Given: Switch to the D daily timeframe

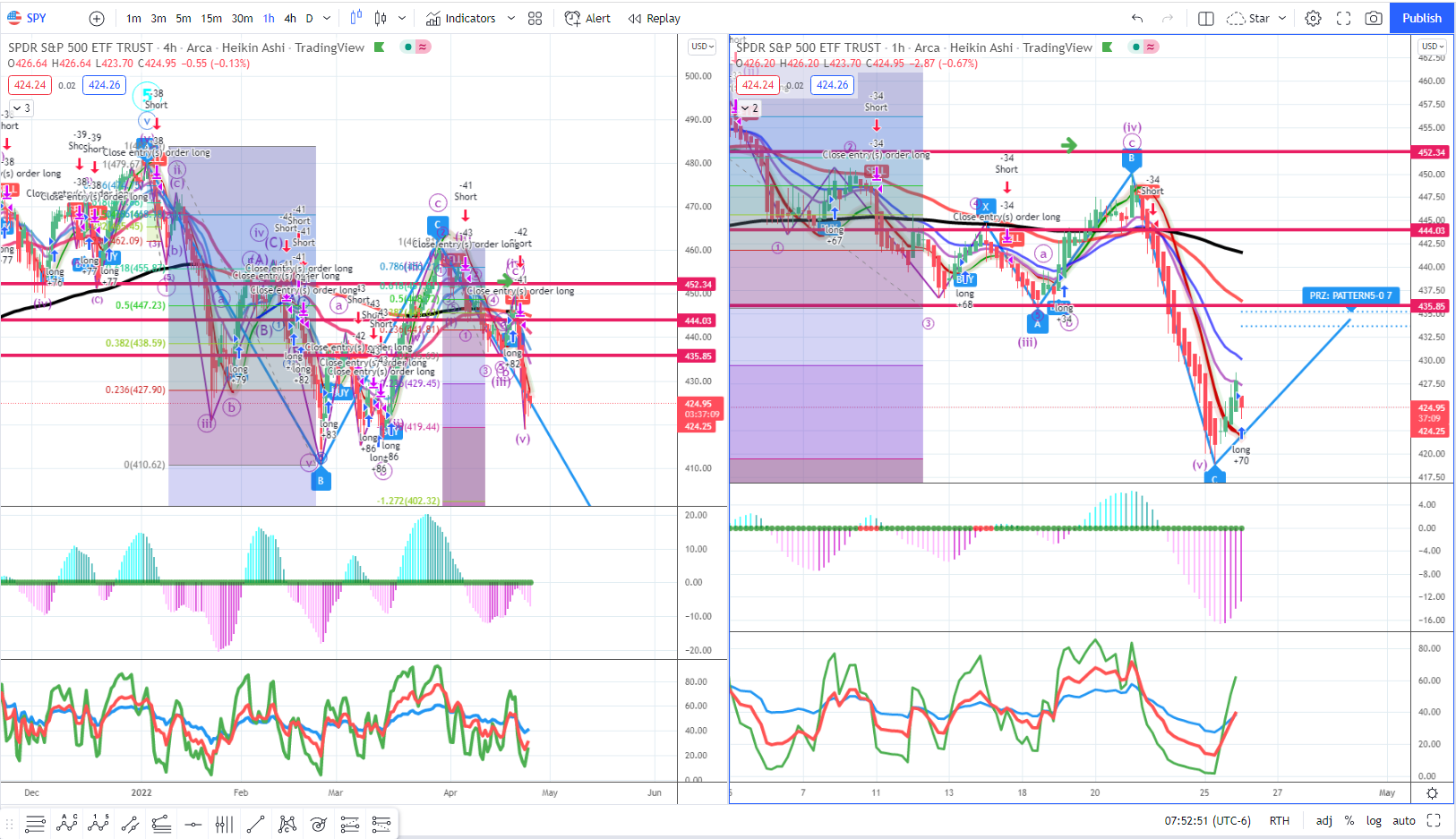Looking at the screenshot, I should pyautogui.click(x=309, y=18).
